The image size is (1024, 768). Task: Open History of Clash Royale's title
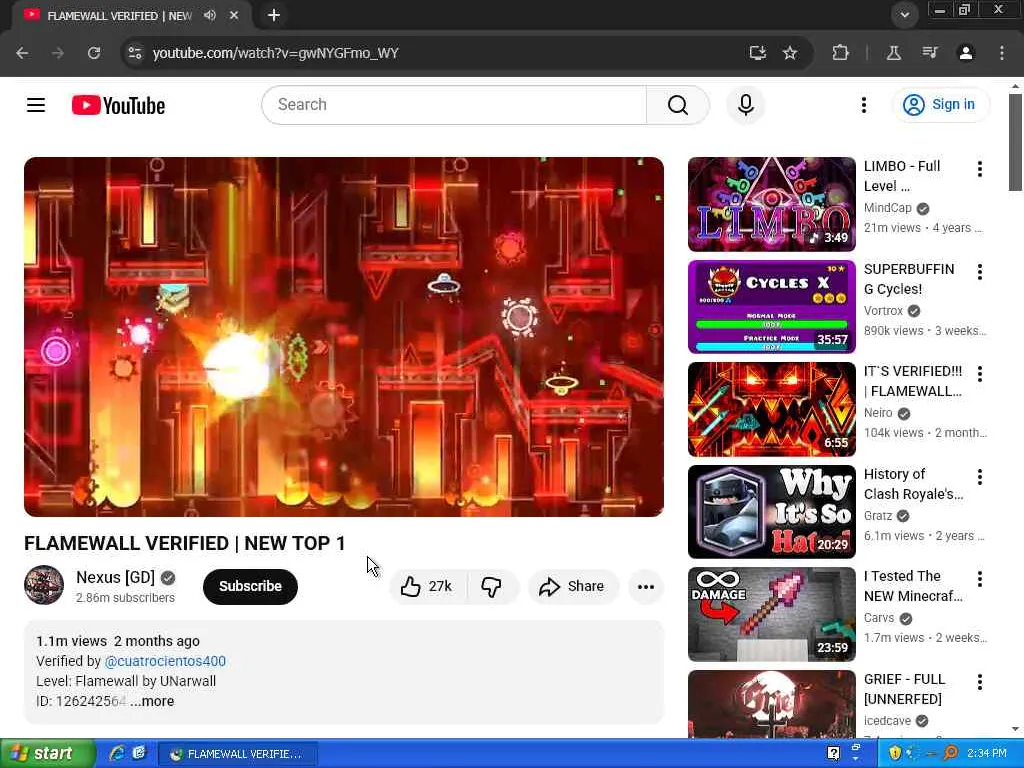[914, 484]
